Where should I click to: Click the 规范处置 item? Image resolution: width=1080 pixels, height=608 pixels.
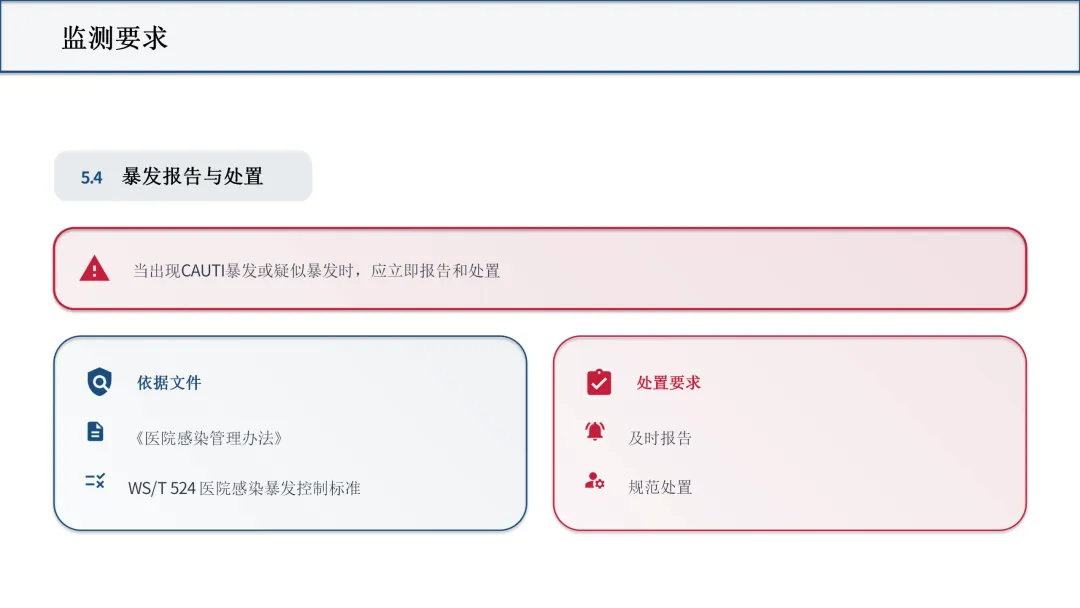pos(660,488)
